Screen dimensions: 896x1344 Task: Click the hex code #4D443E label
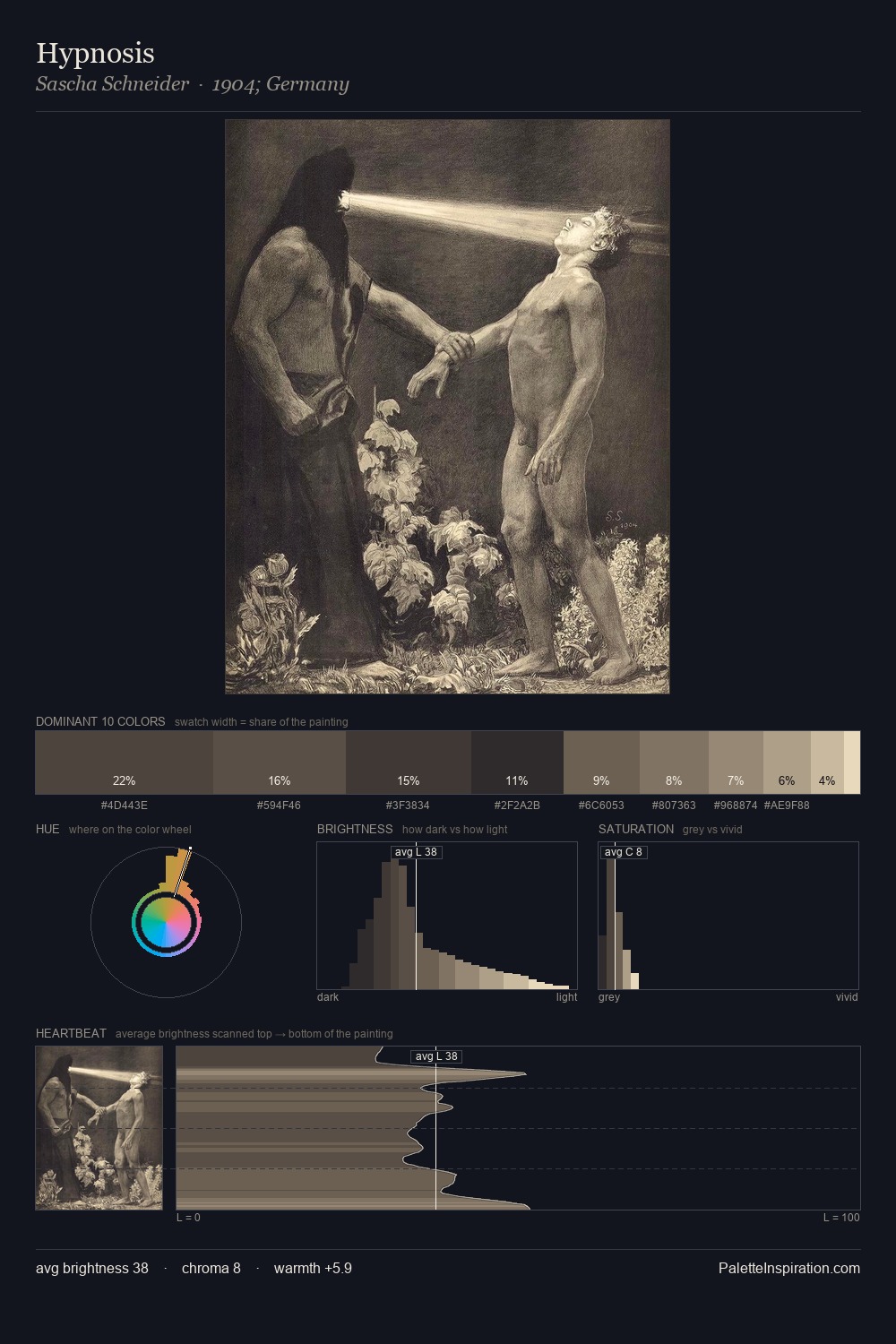125,806
